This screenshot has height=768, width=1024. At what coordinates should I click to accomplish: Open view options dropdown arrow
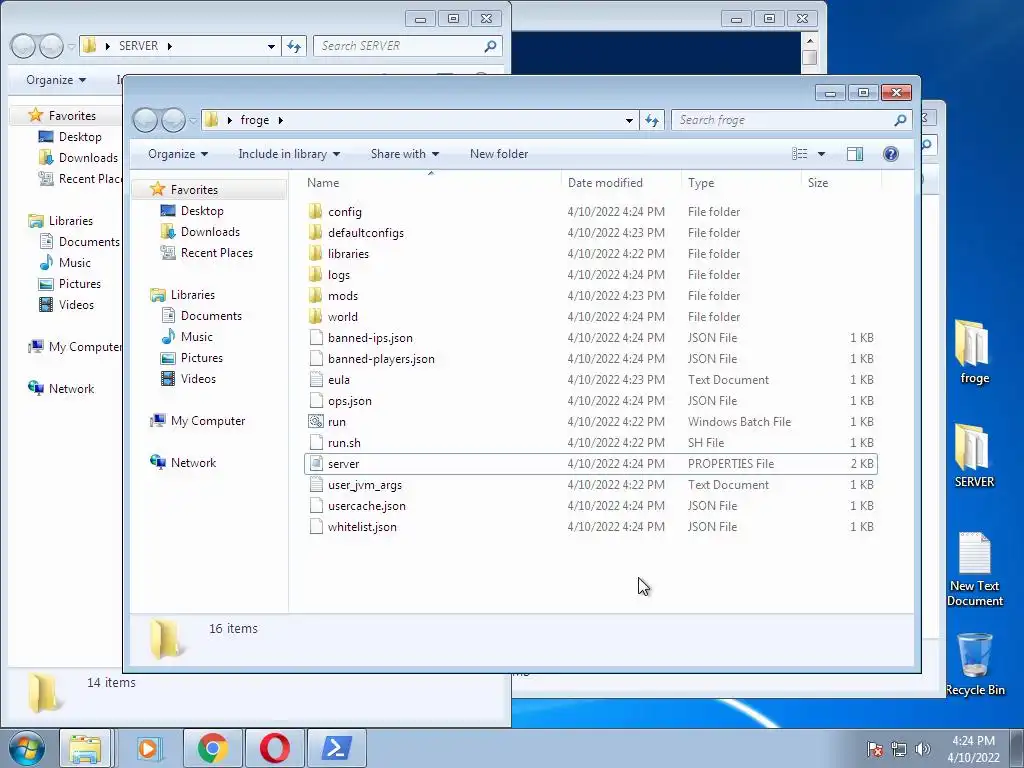pos(822,154)
